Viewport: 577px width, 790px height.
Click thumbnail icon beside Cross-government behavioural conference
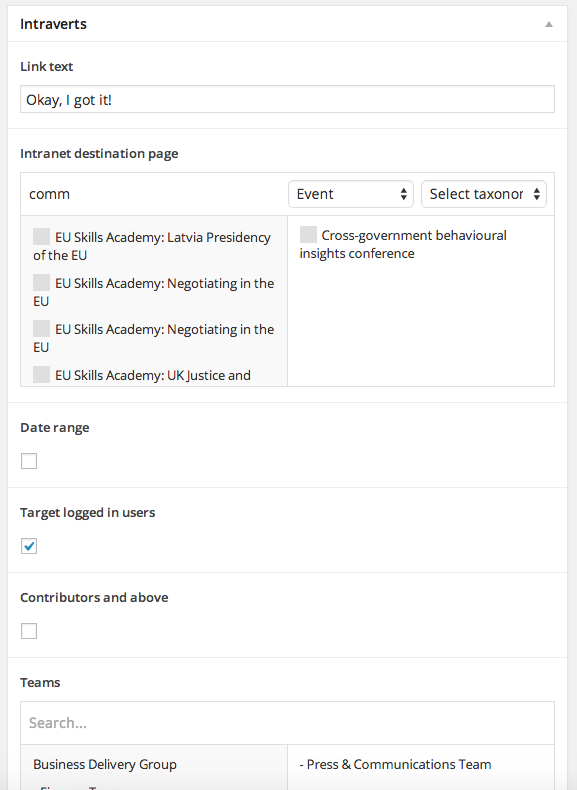click(308, 234)
